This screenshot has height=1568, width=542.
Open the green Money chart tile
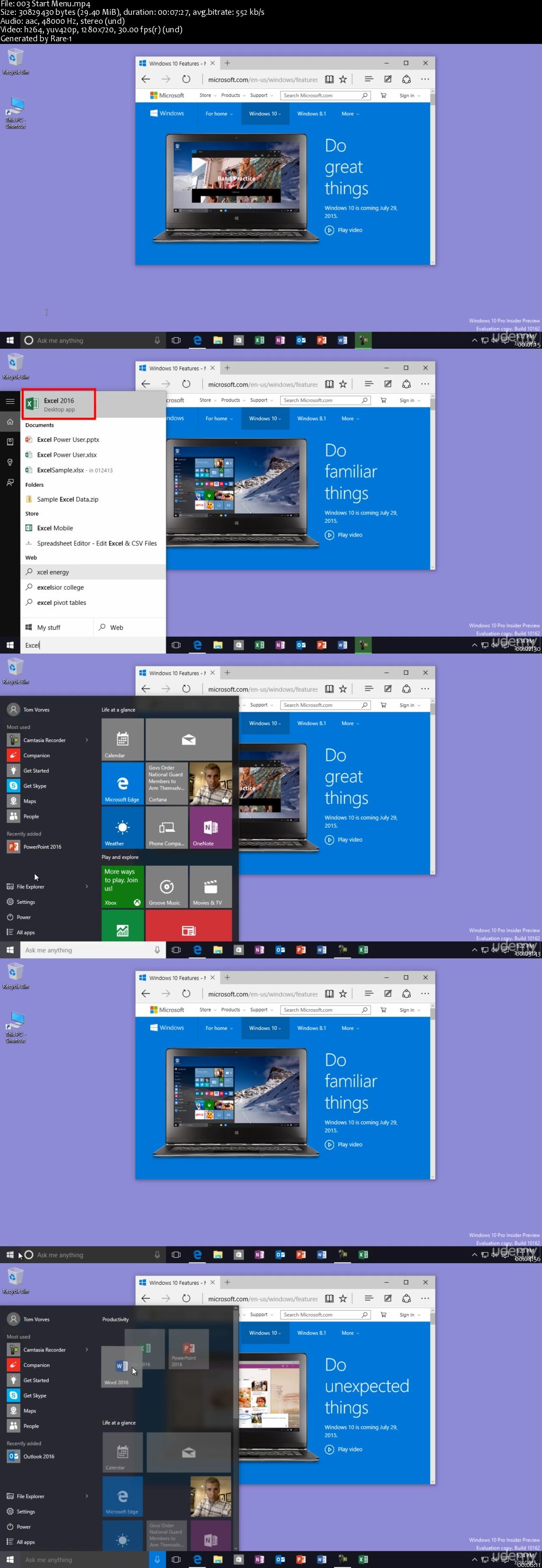click(x=122, y=925)
